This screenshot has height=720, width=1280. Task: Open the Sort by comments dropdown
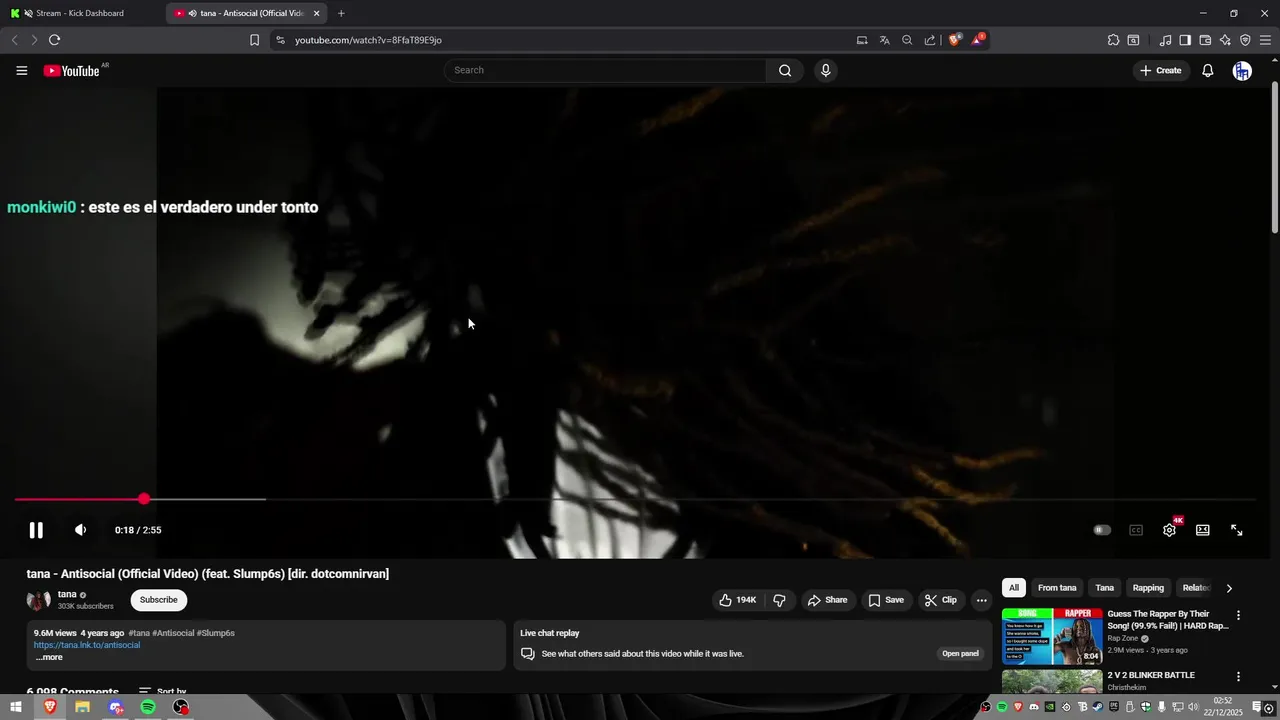point(162,691)
